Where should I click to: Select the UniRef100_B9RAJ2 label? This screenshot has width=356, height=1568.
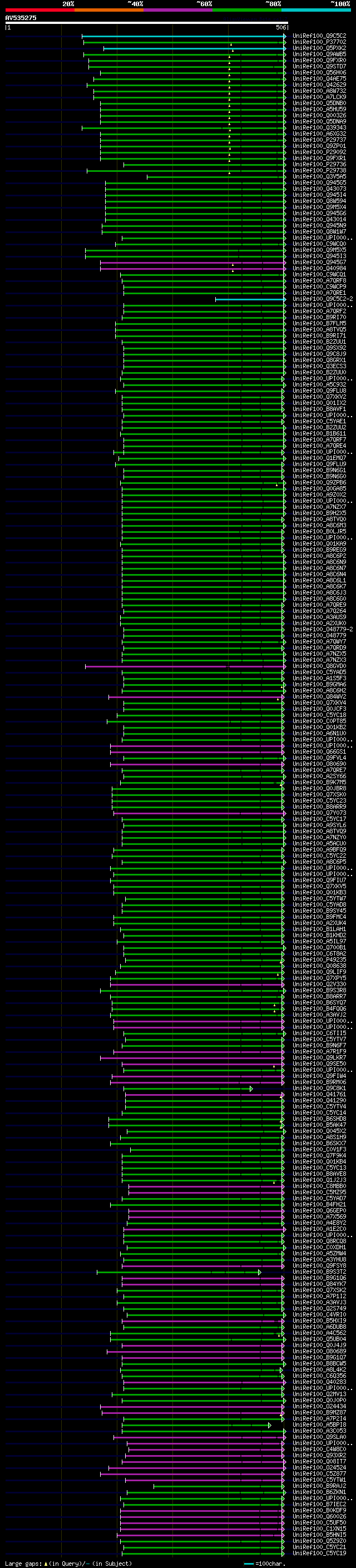point(319,1486)
